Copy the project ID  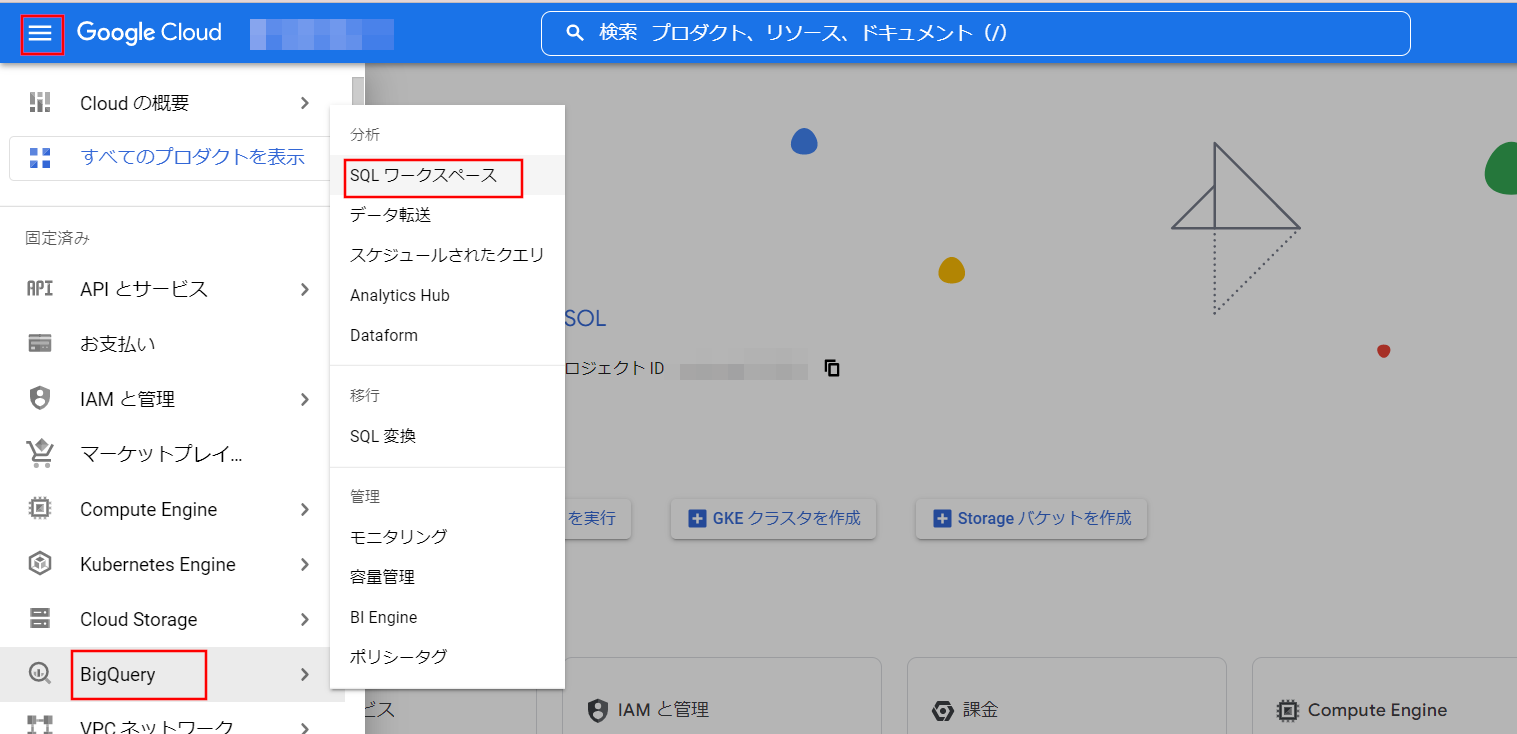pyautogui.click(x=832, y=367)
